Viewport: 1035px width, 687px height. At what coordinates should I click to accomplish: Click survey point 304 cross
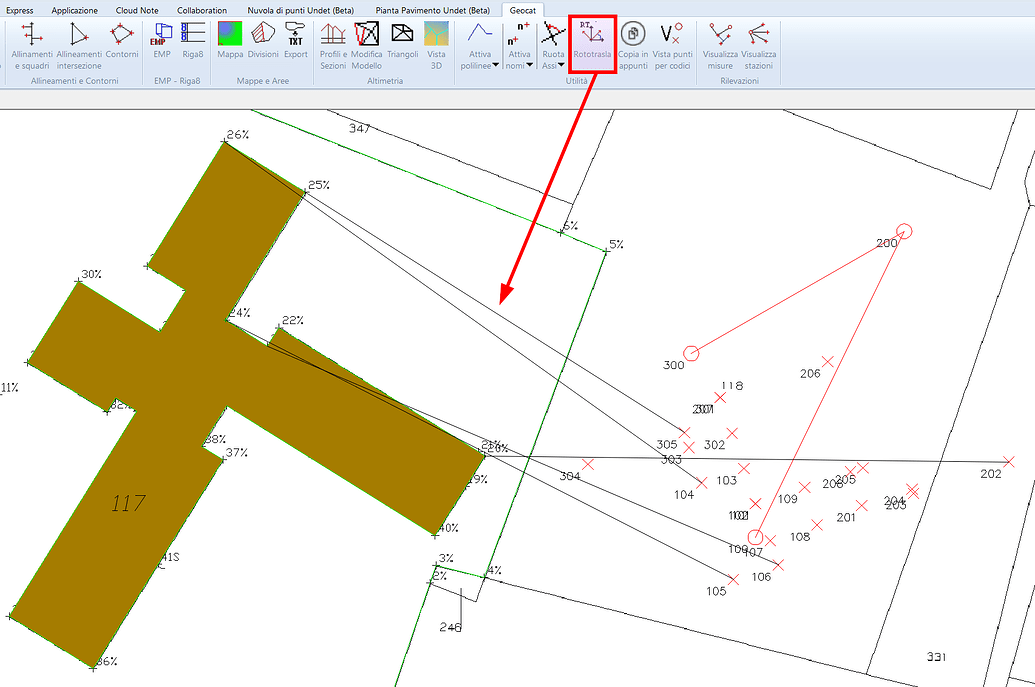click(587, 465)
